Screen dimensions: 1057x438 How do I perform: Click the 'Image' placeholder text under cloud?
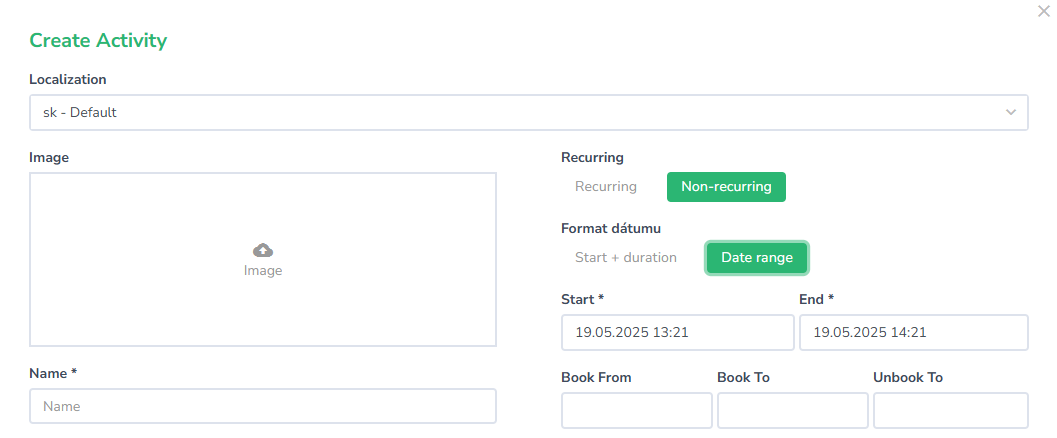click(263, 271)
